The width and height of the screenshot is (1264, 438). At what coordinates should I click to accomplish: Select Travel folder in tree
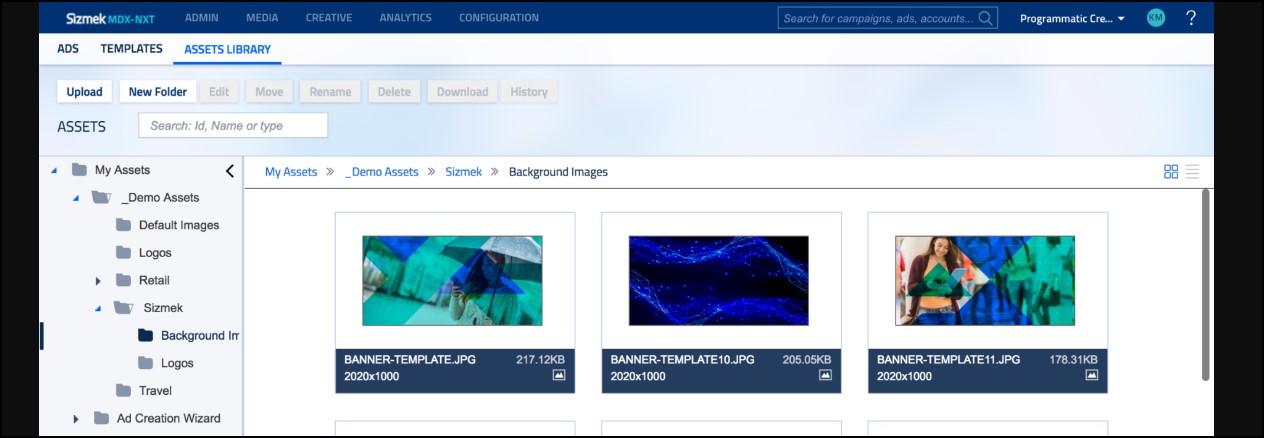[x=155, y=391]
